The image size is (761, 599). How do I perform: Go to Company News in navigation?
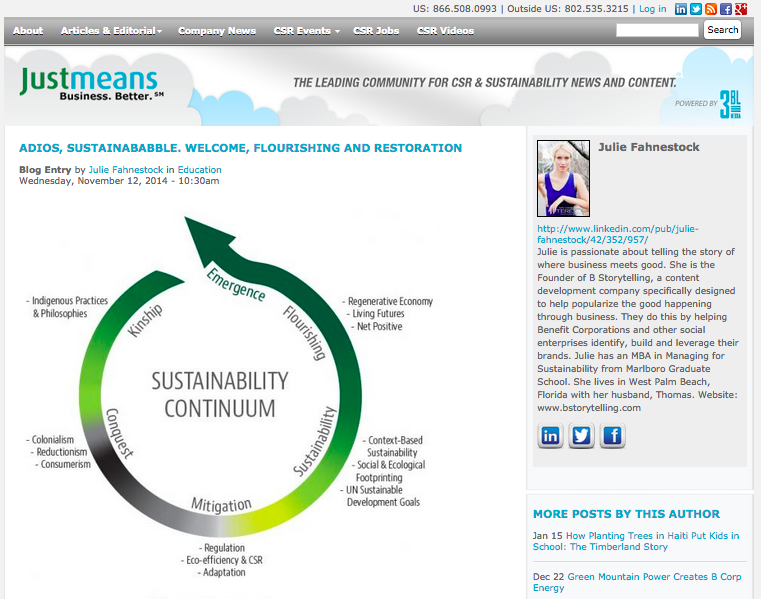point(217,31)
